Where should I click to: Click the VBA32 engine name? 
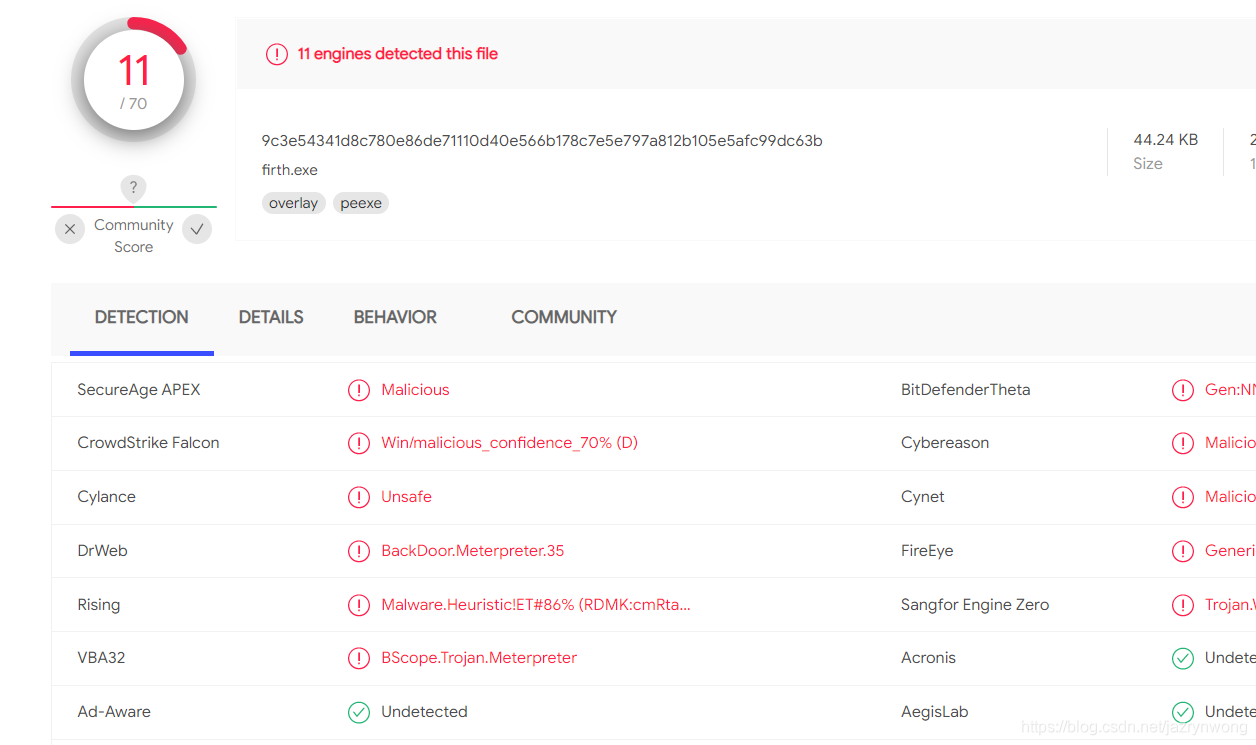pos(101,658)
